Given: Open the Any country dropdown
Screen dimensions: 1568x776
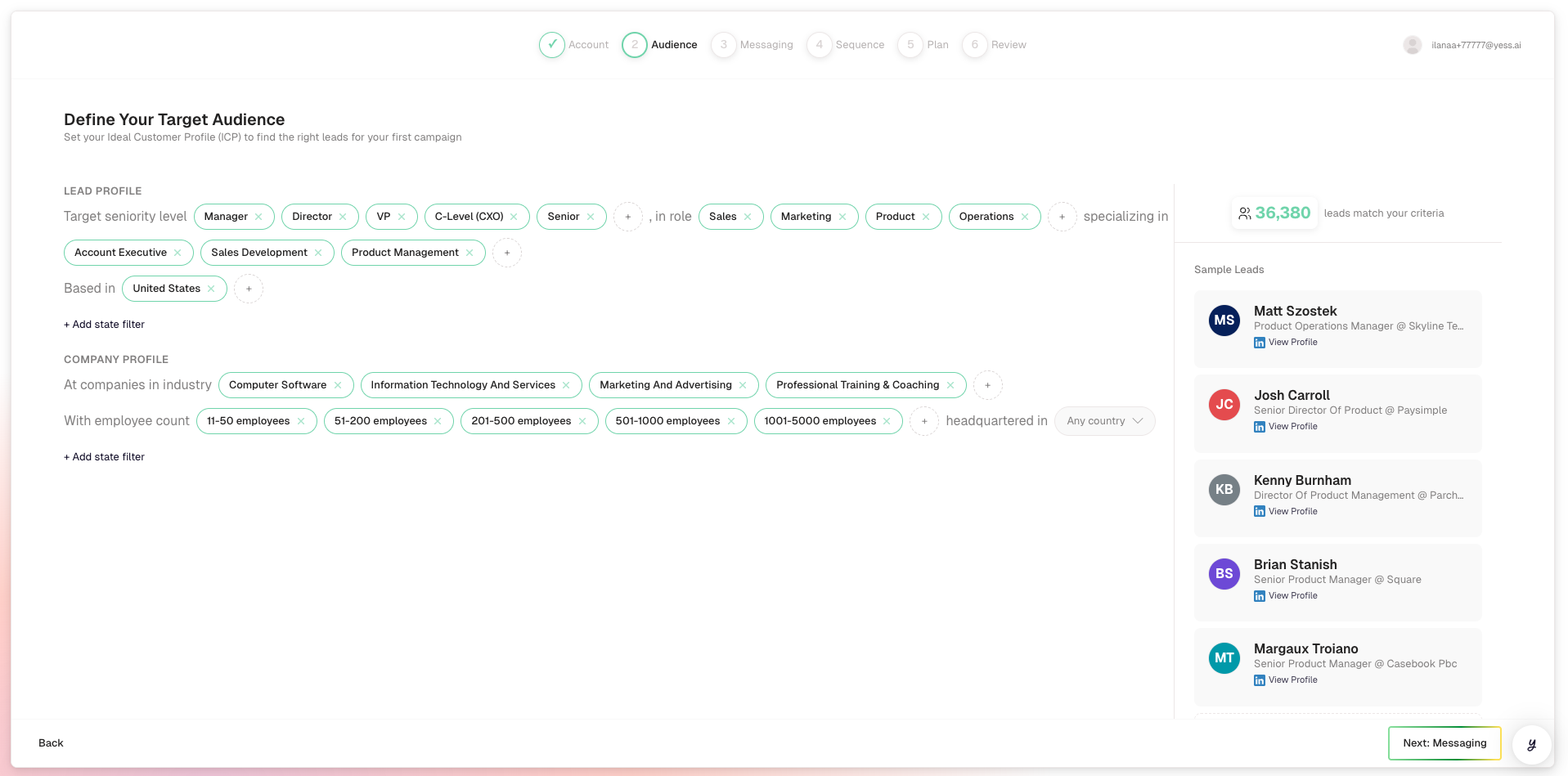Looking at the screenshot, I should [1104, 421].
